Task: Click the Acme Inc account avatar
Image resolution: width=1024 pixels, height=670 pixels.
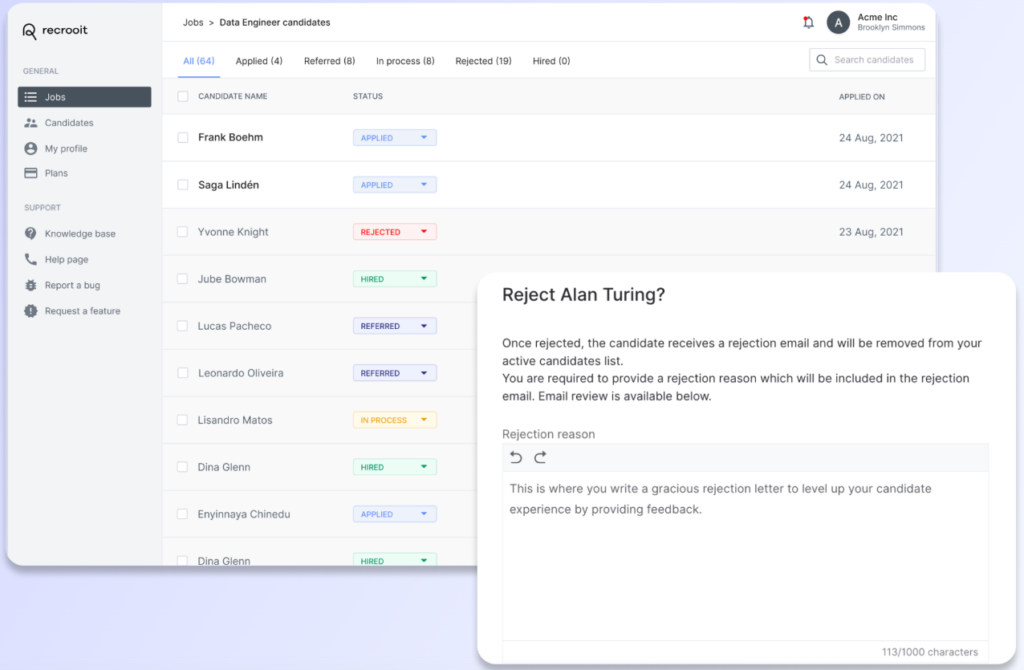Action: click(x=838, y=22)
